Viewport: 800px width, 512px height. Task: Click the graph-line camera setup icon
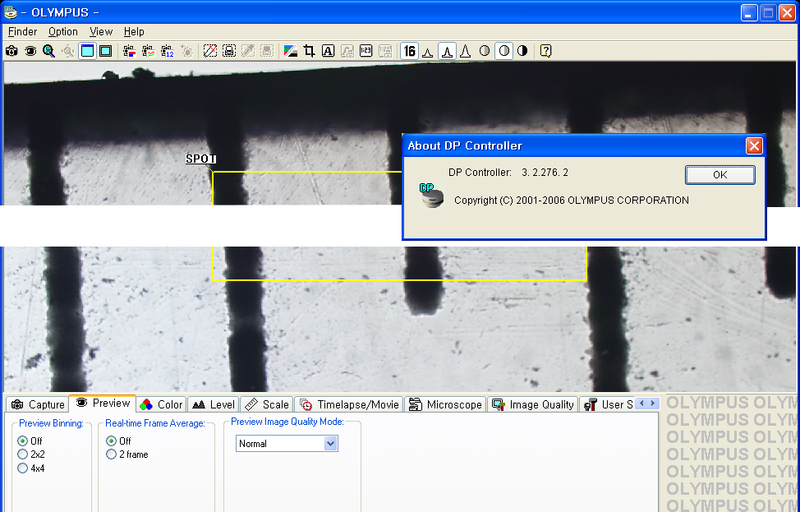(148, 51)
